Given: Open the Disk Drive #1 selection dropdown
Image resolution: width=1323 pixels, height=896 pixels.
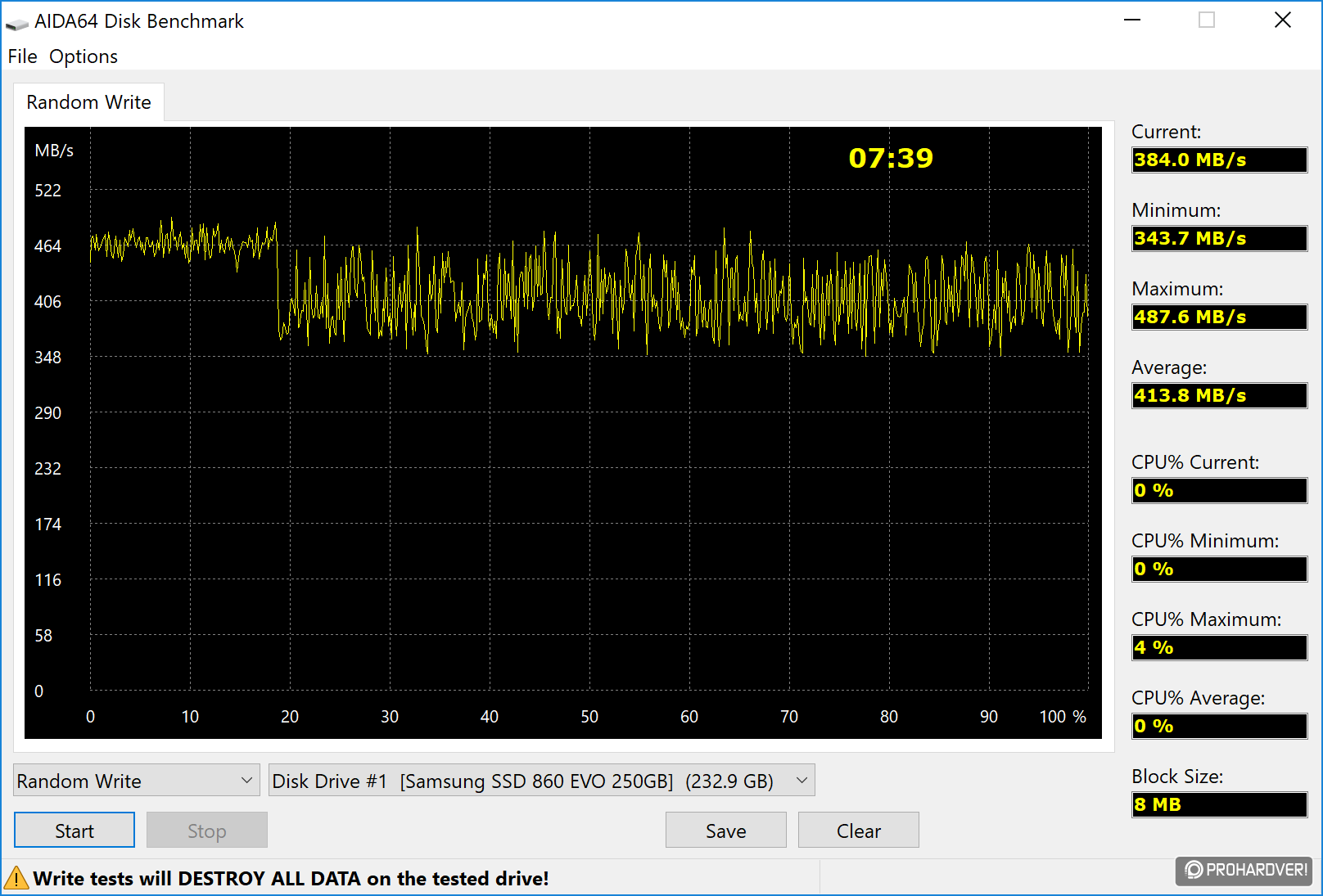Looking at the screenshot, I should click(541, 781).
